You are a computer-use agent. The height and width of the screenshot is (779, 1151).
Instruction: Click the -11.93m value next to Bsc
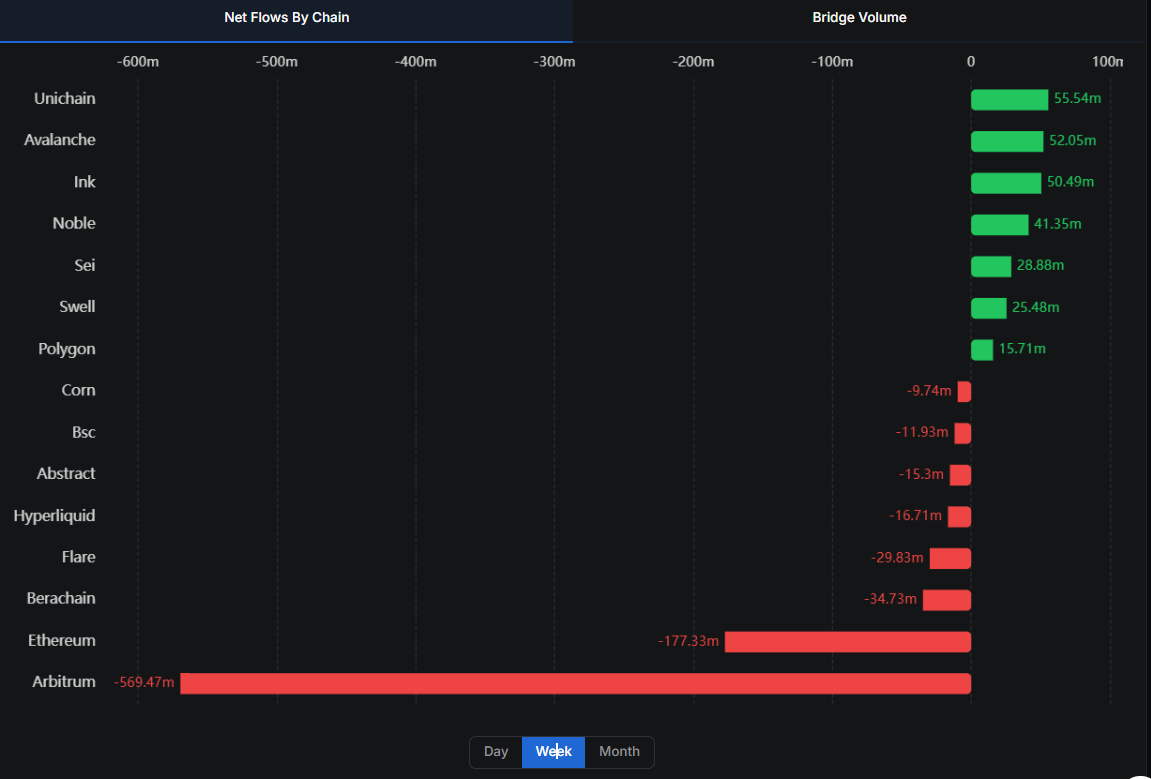(921, 433)
